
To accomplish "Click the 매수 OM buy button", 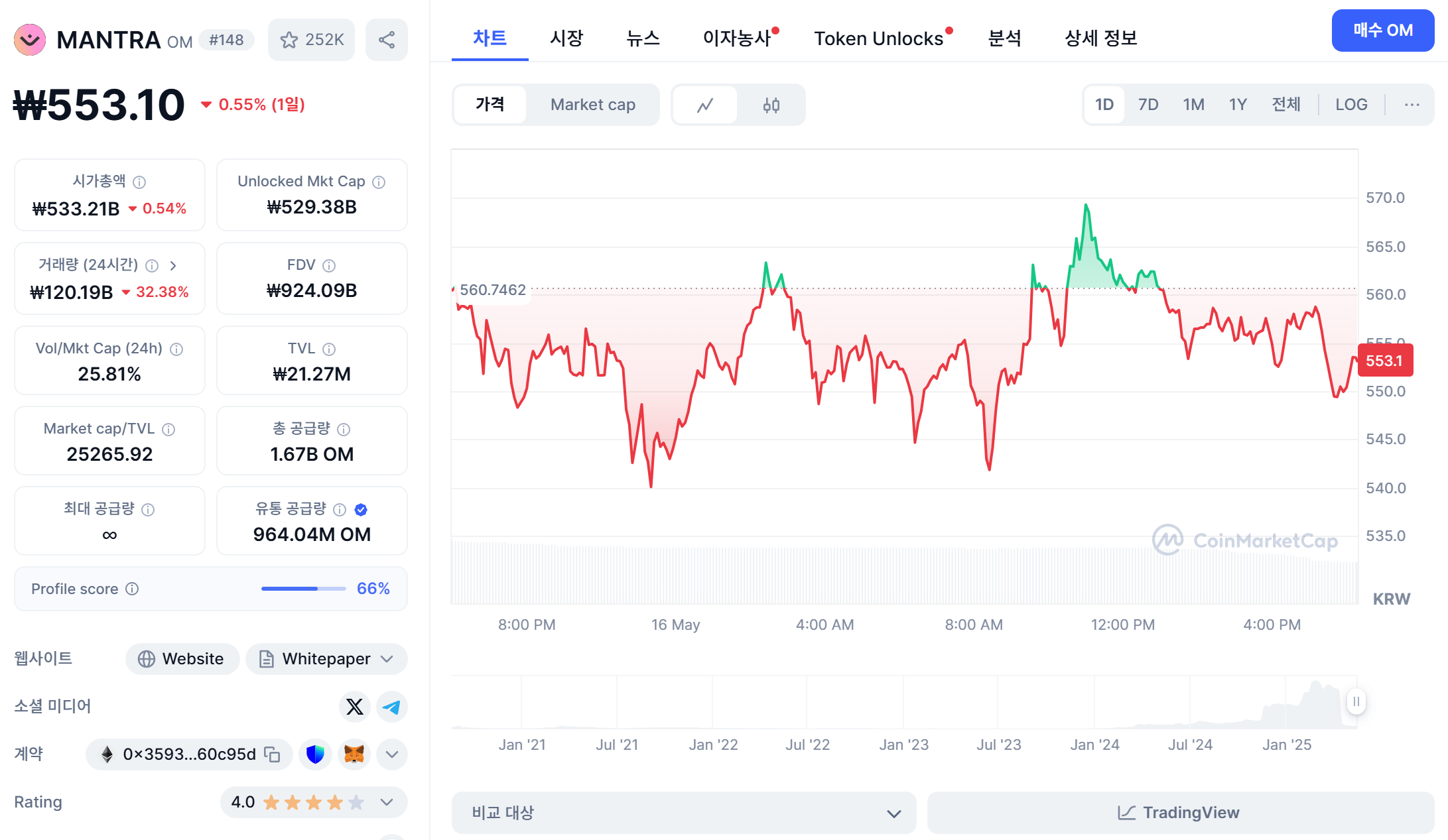I will (x=1382, y=30).
